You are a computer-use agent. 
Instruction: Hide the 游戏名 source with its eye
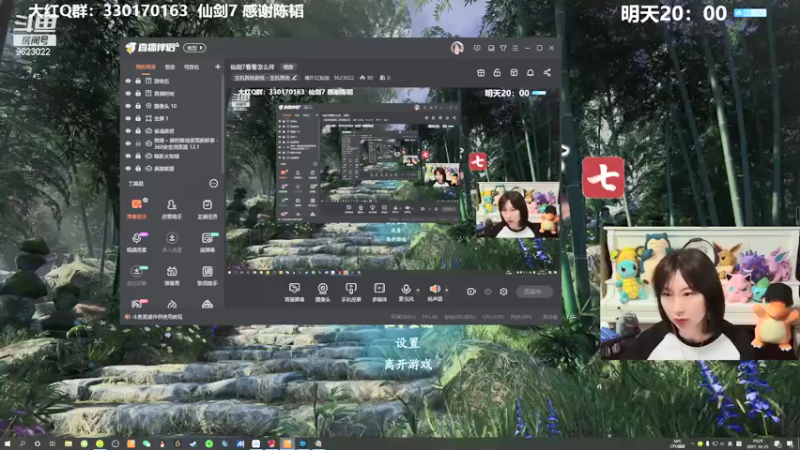[x=128, y=81]
